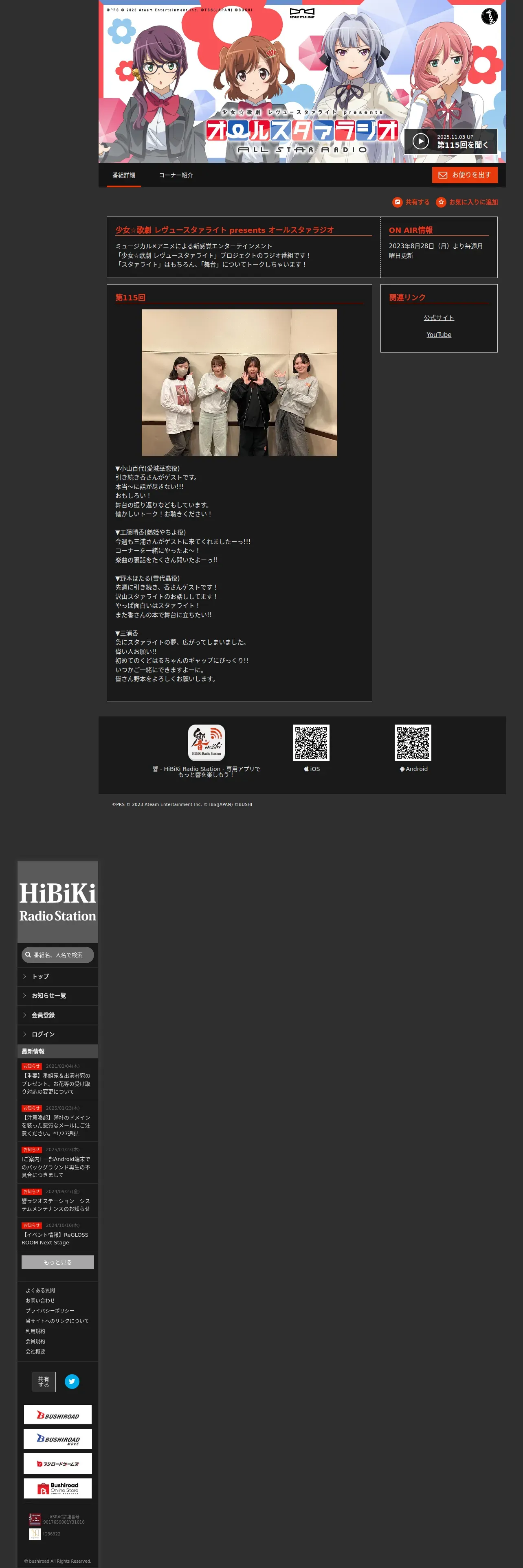Click the ▼小山百代(愛城華恋役) comment heading

pyautogui.click(x=147, y=469)
